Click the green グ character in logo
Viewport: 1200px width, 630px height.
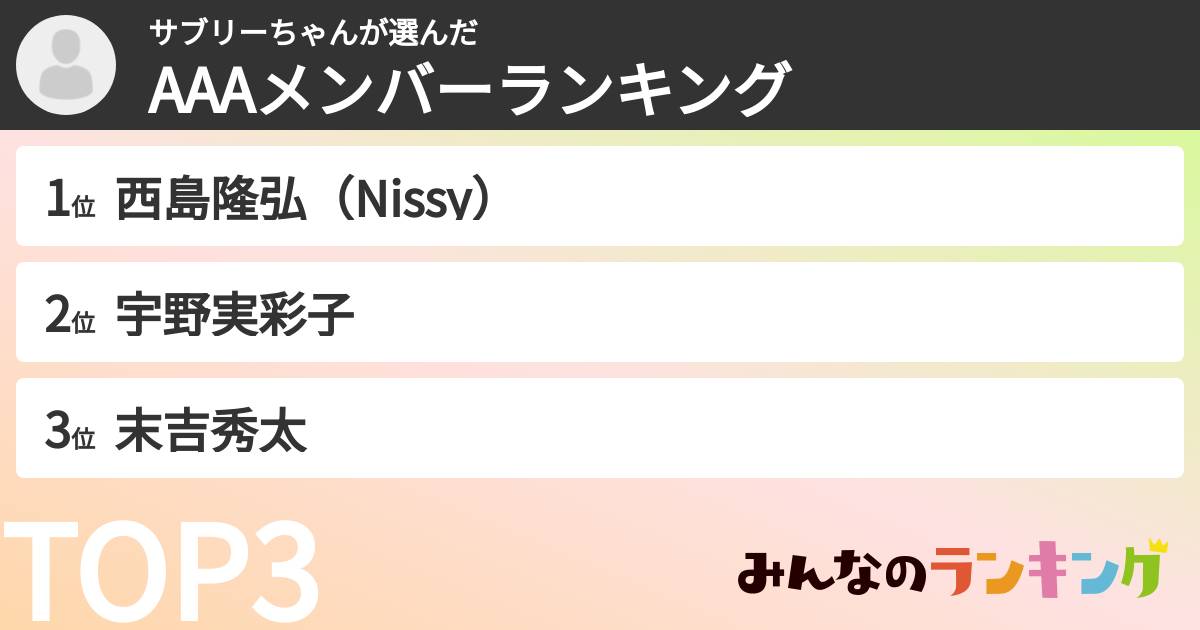click(x=1140, y=575)
